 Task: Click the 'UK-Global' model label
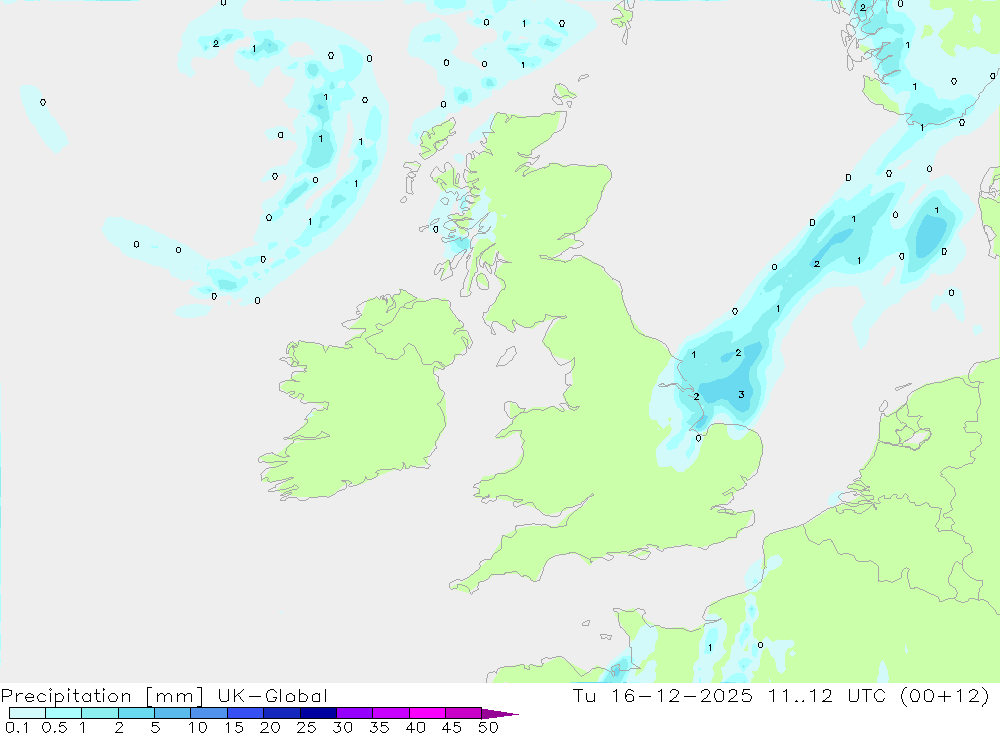click(x=272, y=695)
